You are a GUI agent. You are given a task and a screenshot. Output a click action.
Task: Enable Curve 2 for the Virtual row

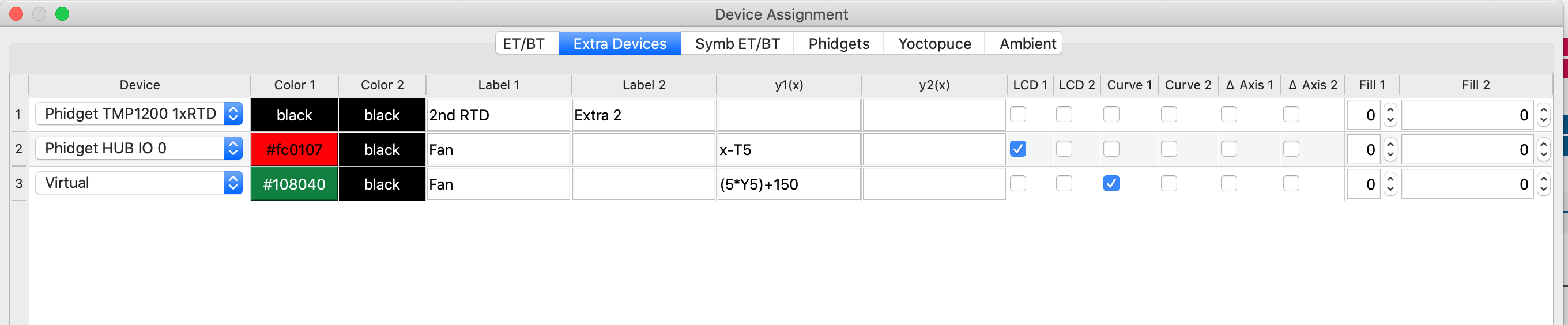(x=1169, y=184)
